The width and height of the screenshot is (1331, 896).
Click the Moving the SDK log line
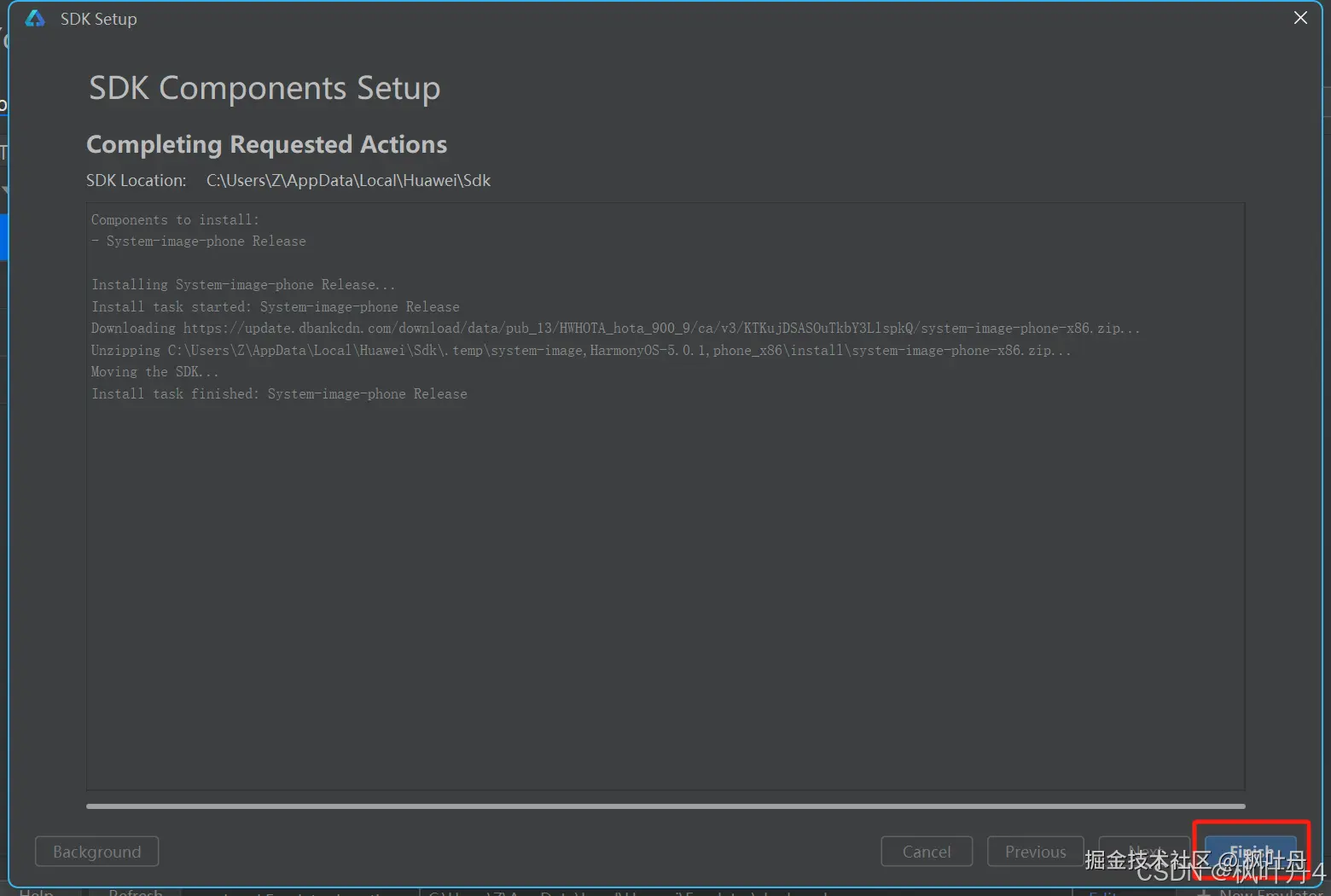[154, 372]
